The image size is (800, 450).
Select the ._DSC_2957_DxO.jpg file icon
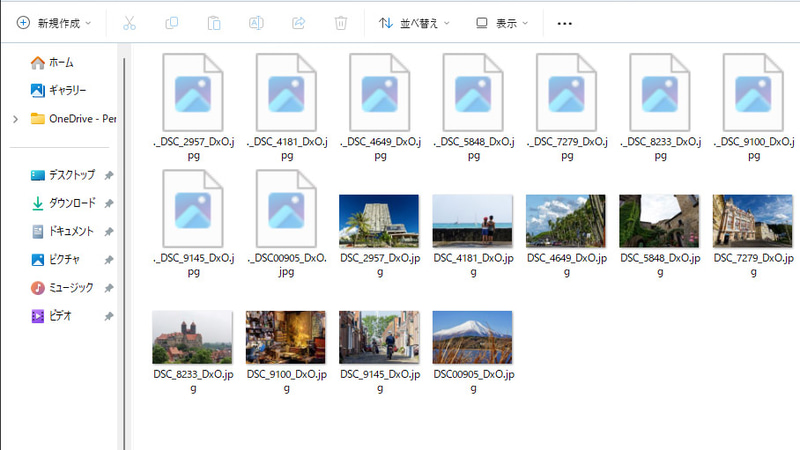[x=193, y=92]
